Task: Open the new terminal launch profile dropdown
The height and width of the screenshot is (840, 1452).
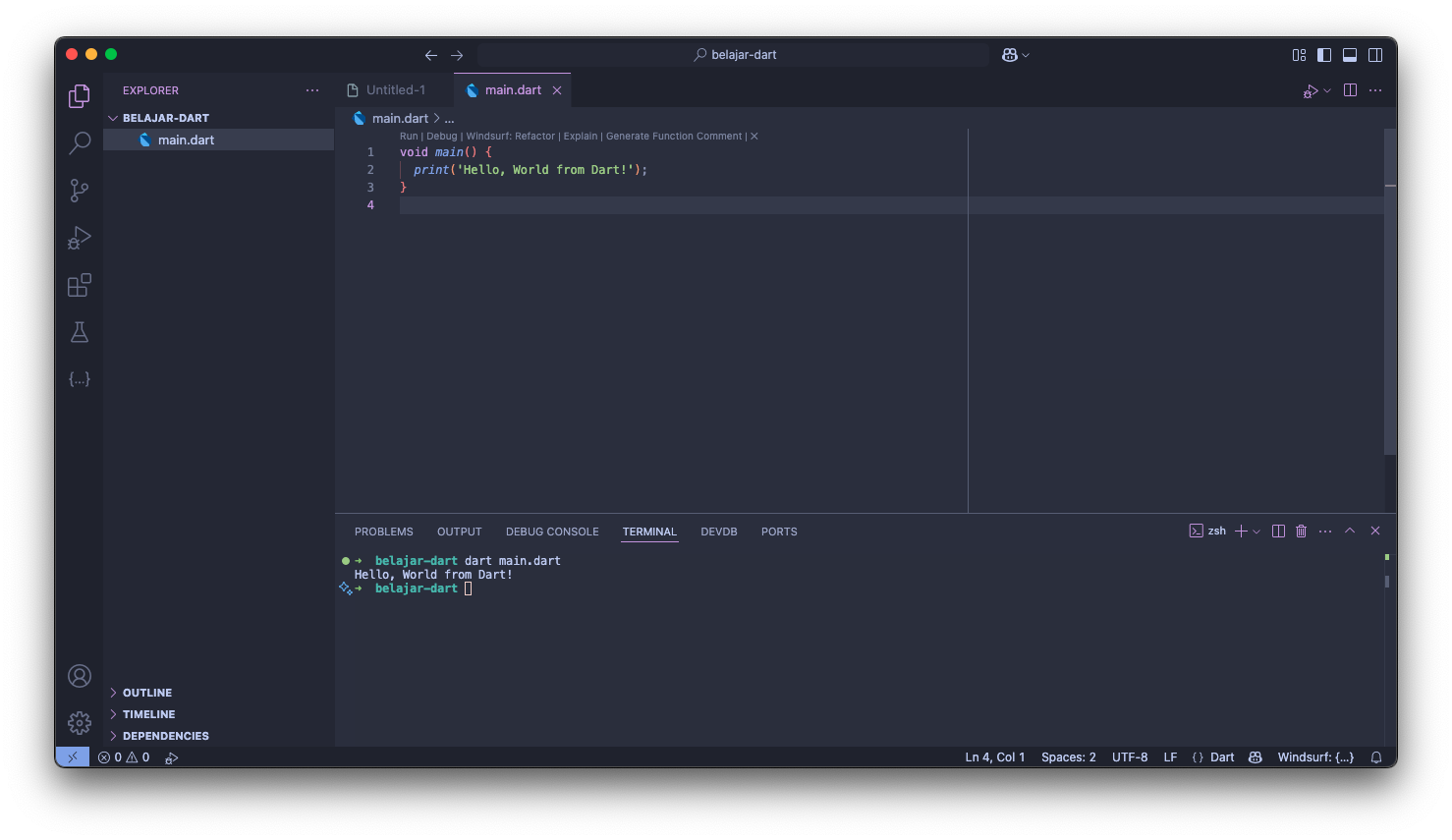Action: [x=1257, y=532]
